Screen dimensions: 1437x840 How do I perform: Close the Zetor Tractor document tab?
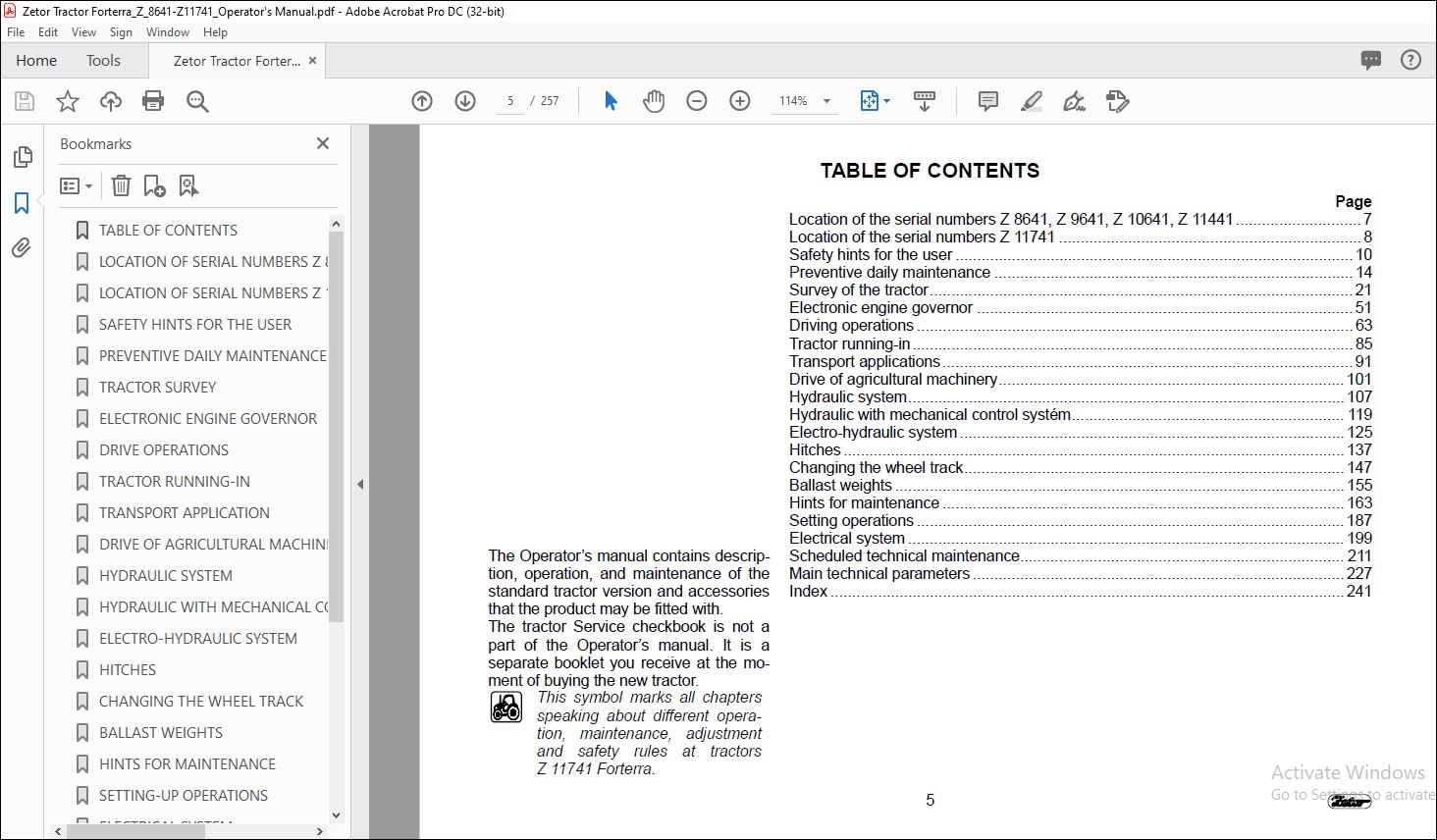coord(313,61)
